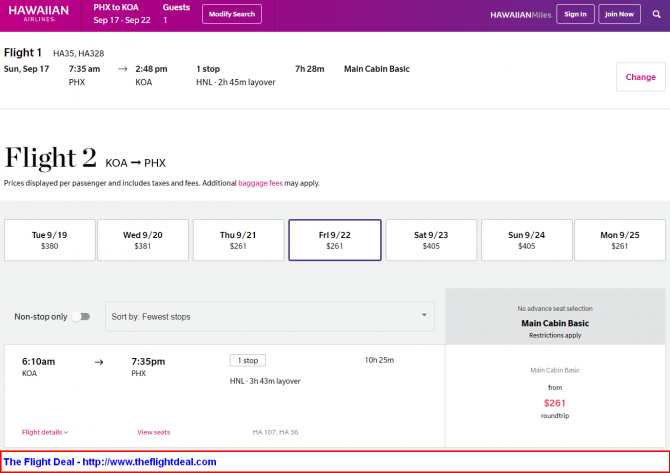Click the Join Now button
This screenshot has height=473, width=670.
click(619, 14)
